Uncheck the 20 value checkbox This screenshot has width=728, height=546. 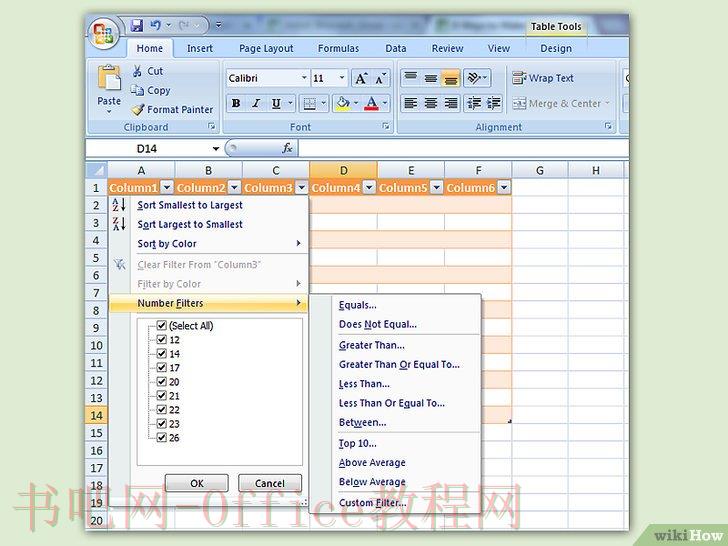pos(162,382)
